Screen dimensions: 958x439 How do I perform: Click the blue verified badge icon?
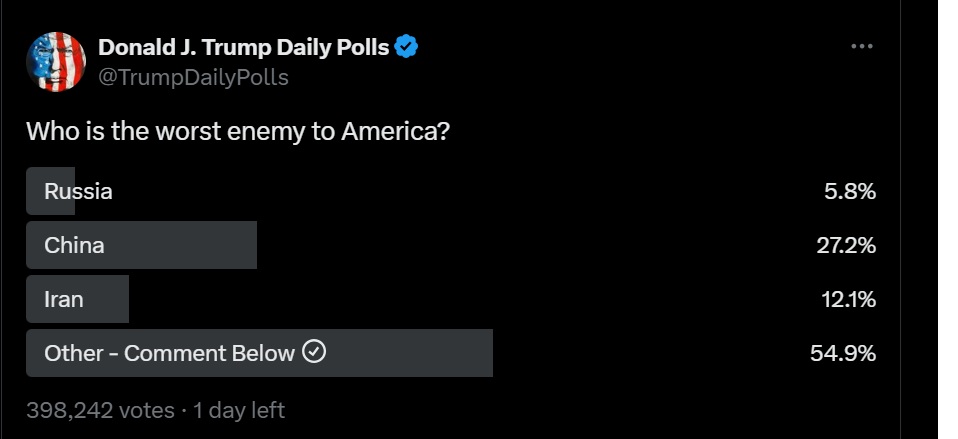click(x=406, y=46)
